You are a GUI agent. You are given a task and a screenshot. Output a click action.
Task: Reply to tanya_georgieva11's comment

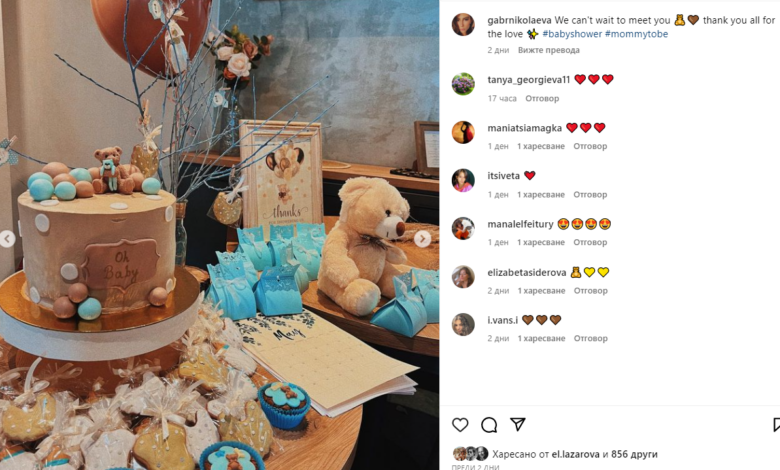click(x=542, y=98)
